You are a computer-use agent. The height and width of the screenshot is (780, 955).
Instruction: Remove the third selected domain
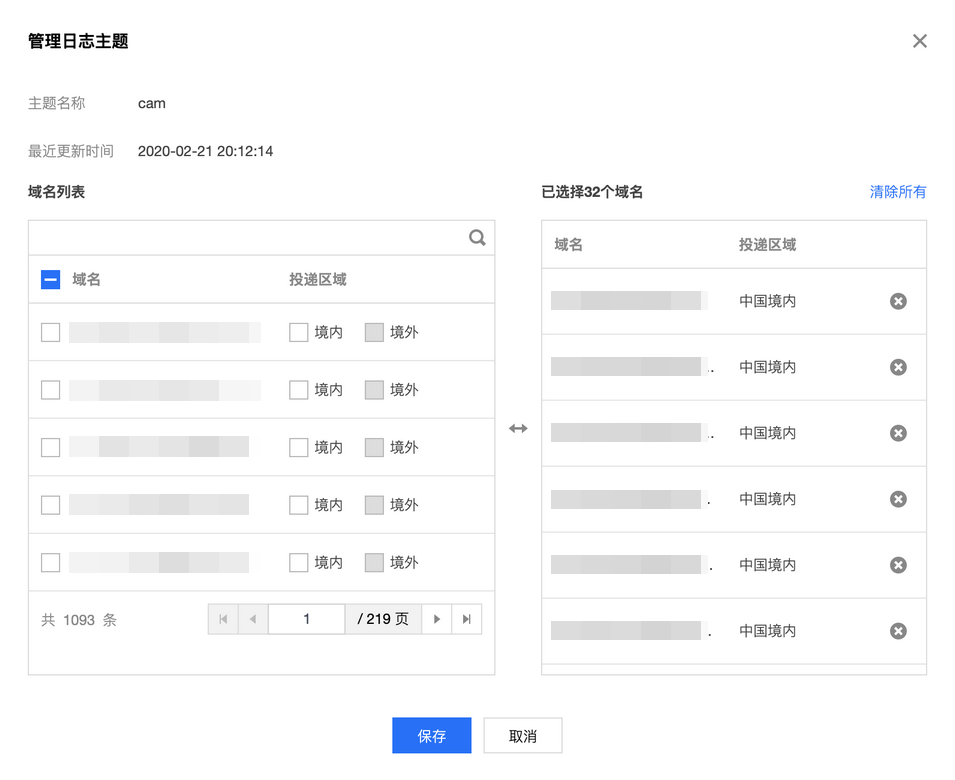(898, 433)
